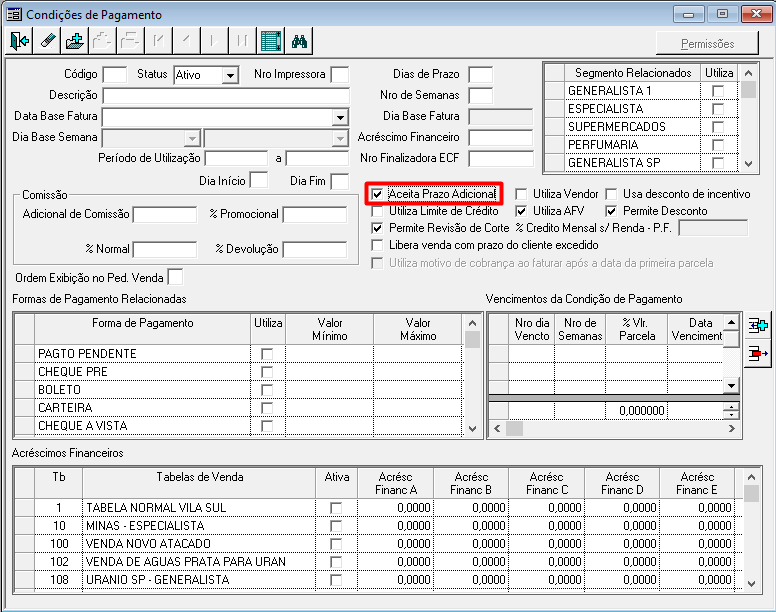The height and width of the screenshot is (612, 776).
Task: Click the % Promocional field
Action: (315, 215)
